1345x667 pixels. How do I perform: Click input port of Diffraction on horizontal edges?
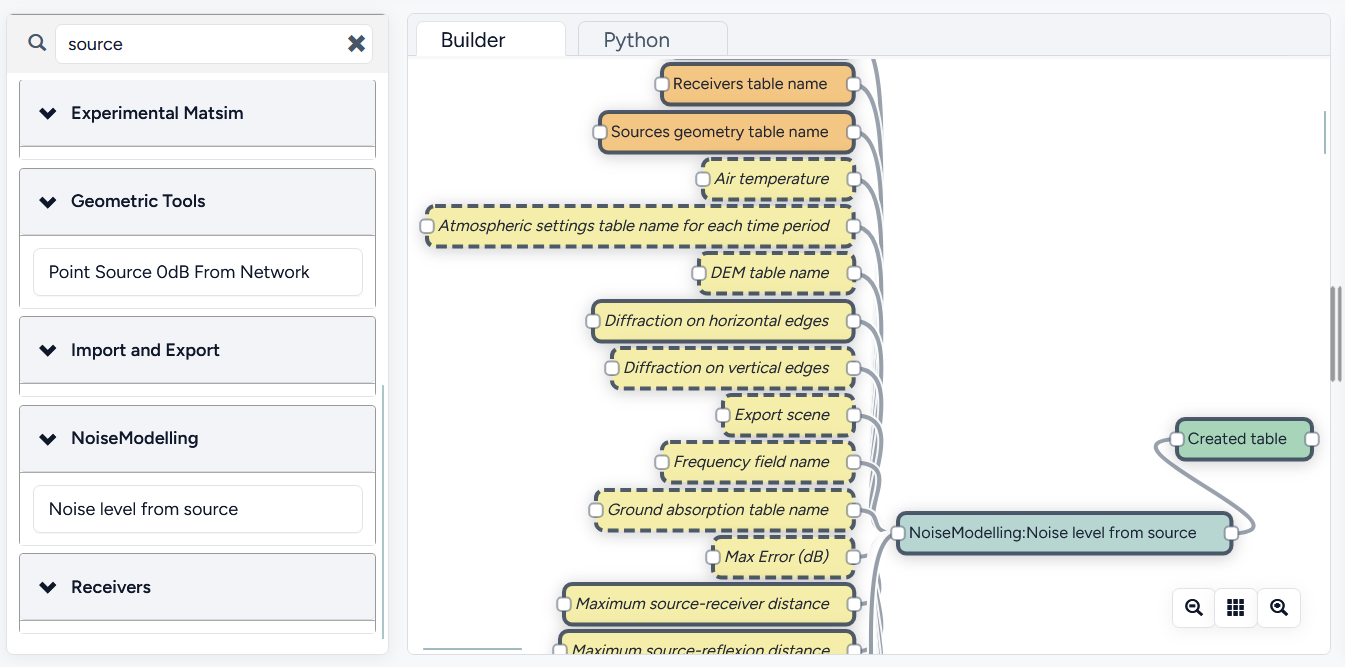pyautogui.click(x=593, y=322)
